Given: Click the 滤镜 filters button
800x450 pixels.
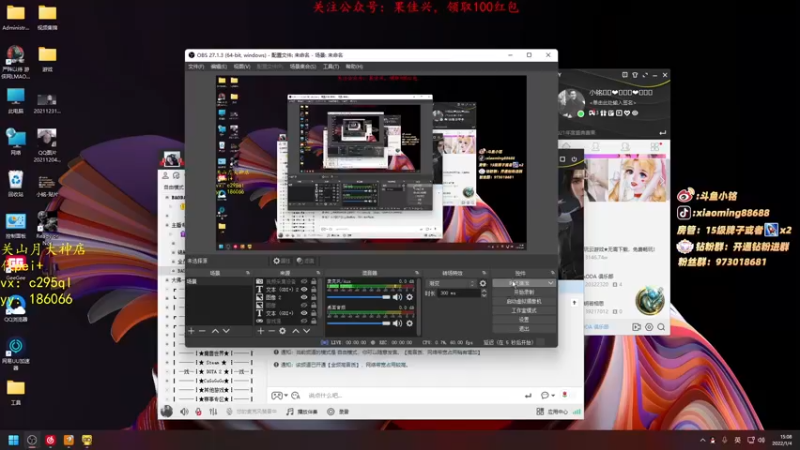Looking at the screenshot, I should pyautogui.click(x=306, y=261).
